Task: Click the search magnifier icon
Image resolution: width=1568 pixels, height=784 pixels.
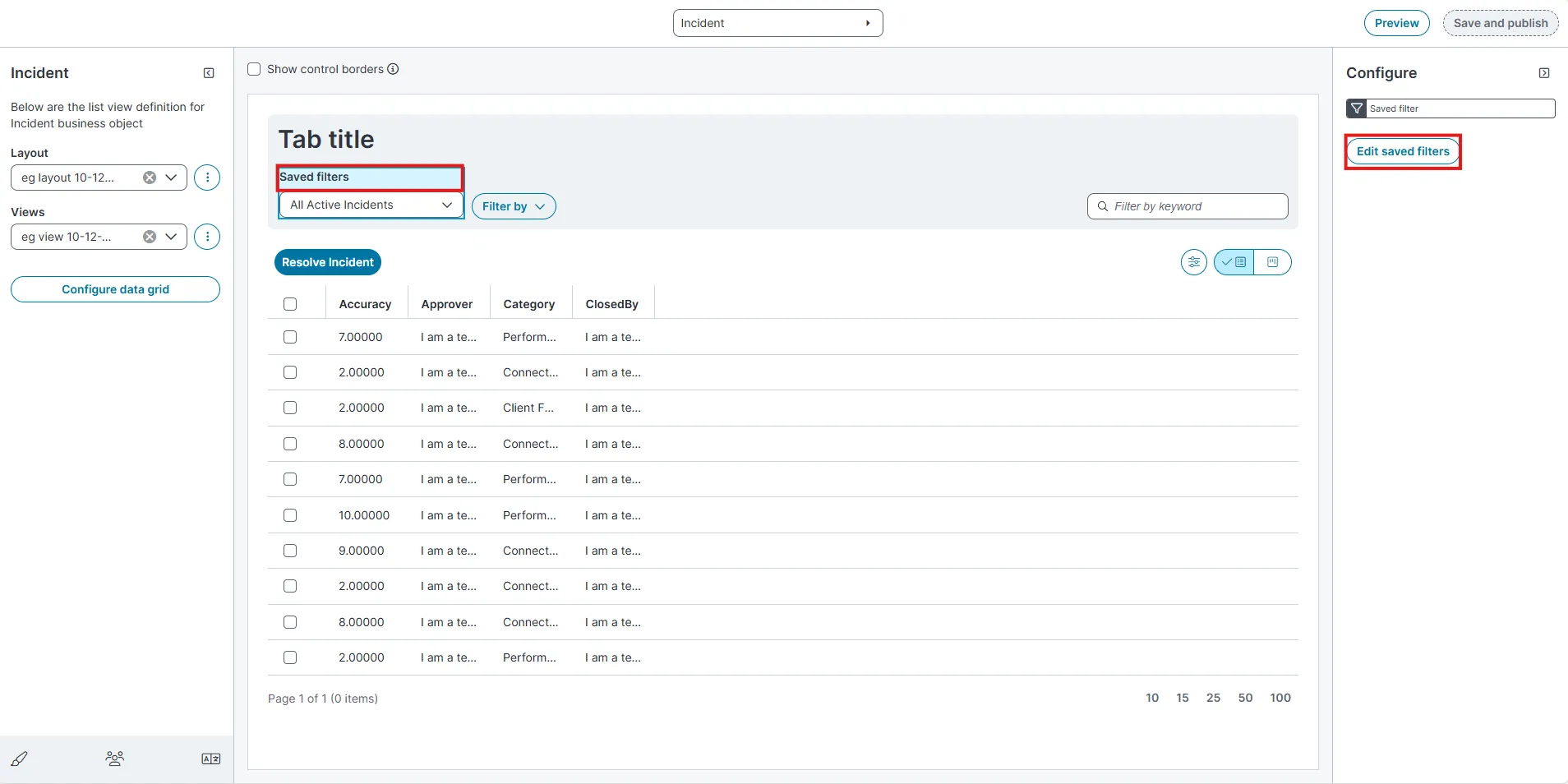Action: (1103, 206)
